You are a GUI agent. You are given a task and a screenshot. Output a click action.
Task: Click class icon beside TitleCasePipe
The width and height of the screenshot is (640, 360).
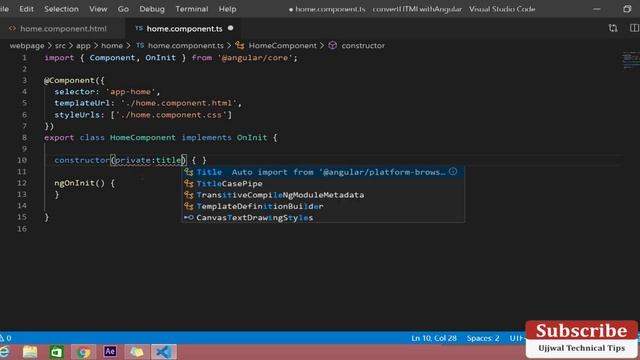189,184
